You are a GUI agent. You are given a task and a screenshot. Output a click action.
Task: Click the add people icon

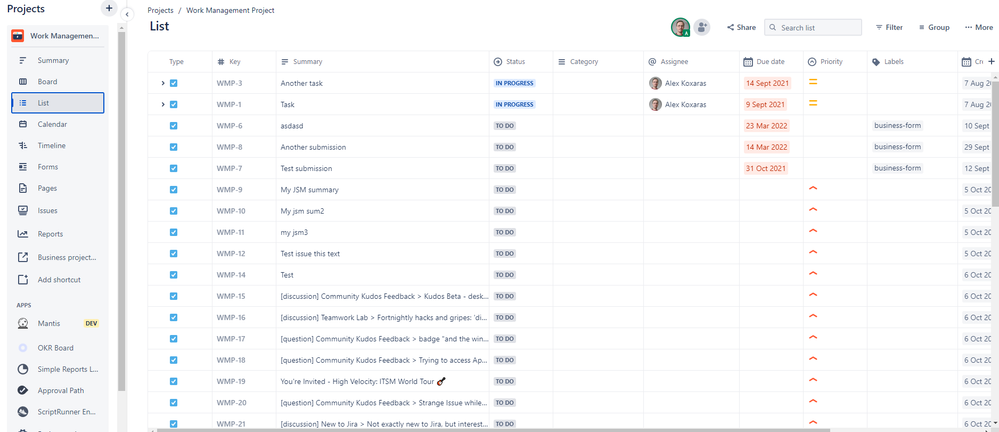pos(702,27)
